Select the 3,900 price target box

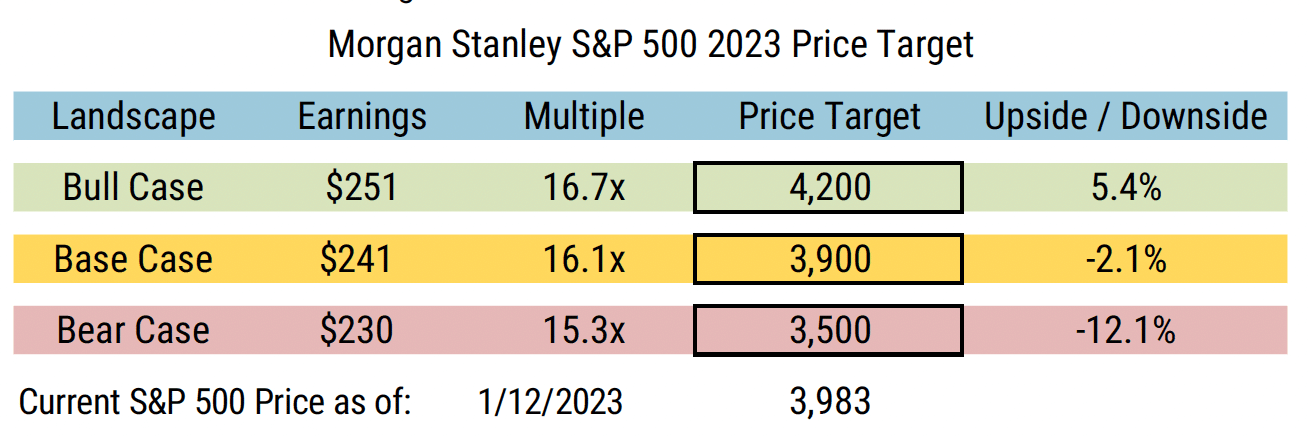click(828, 260)
